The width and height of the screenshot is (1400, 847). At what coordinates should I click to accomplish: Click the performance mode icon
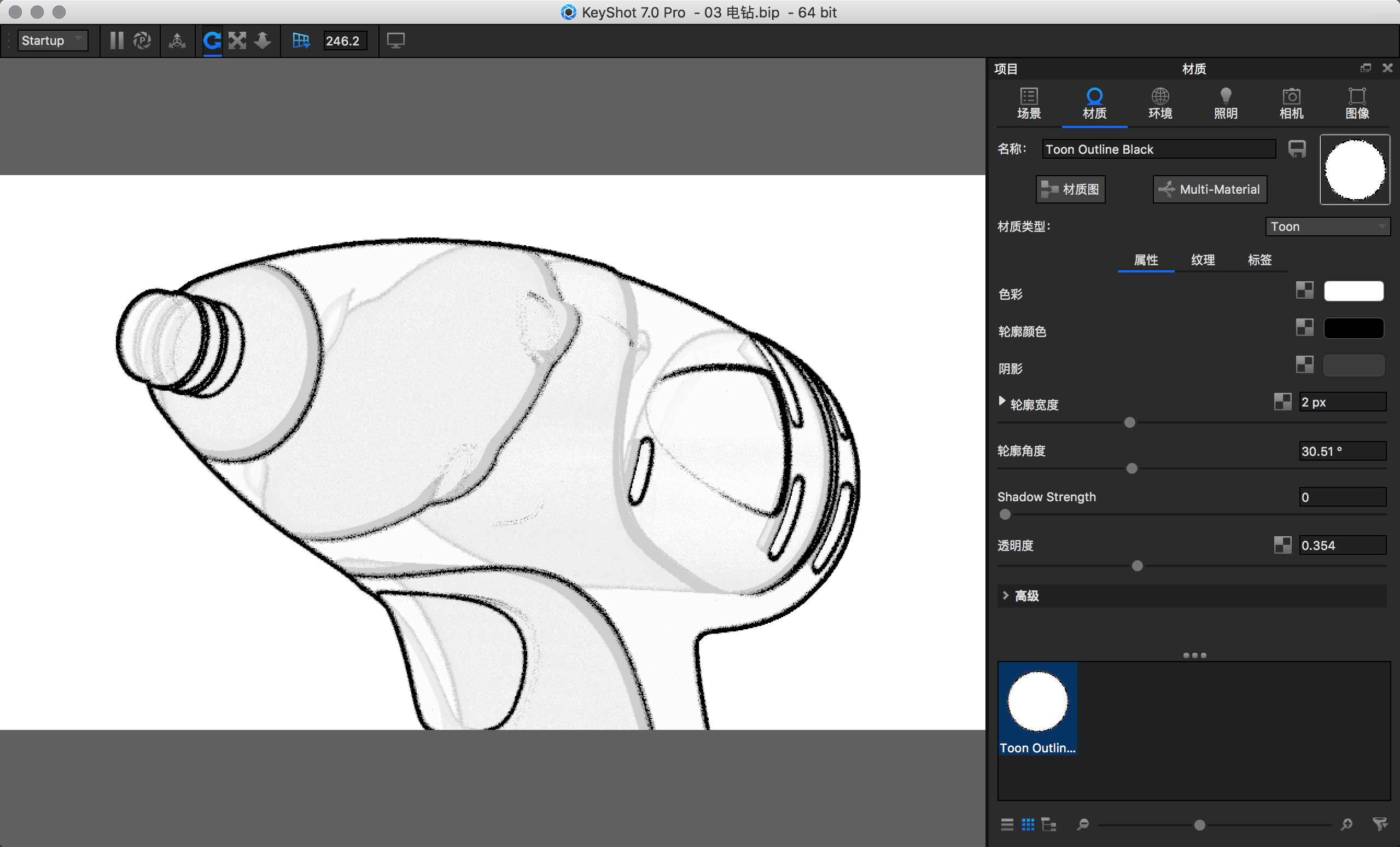point(142,40)
